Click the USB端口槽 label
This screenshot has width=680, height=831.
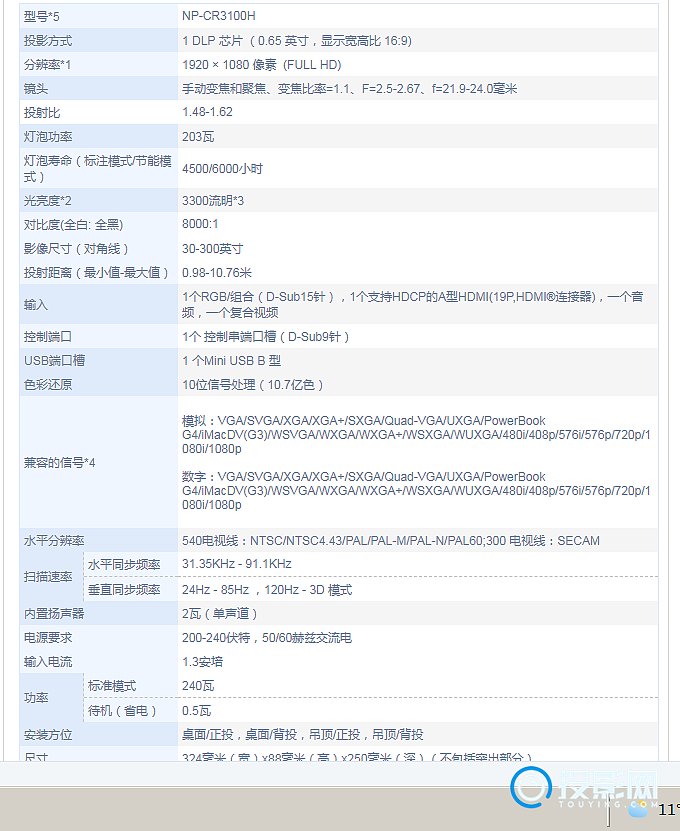pyautogui.click(x=55, y=360)
